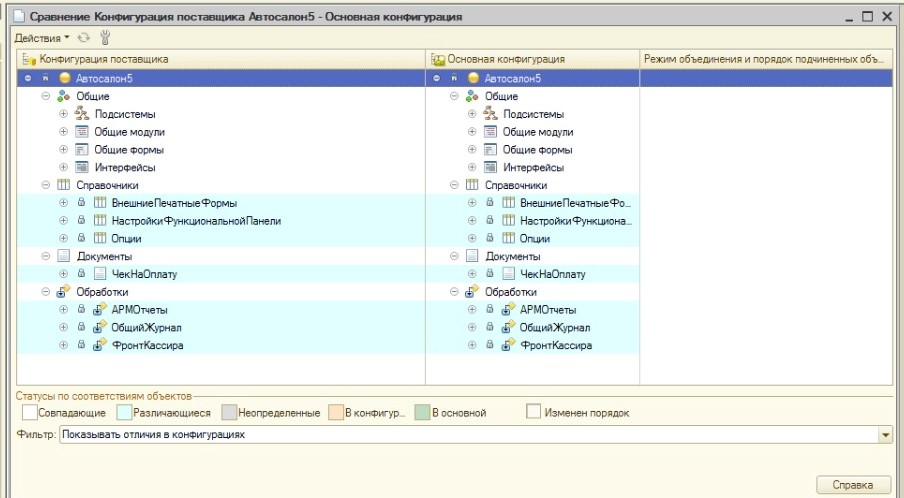Expand the АРМОтчеты node in left tree
The height and width of the screenshot is (498, 904).
click(64, 310)
